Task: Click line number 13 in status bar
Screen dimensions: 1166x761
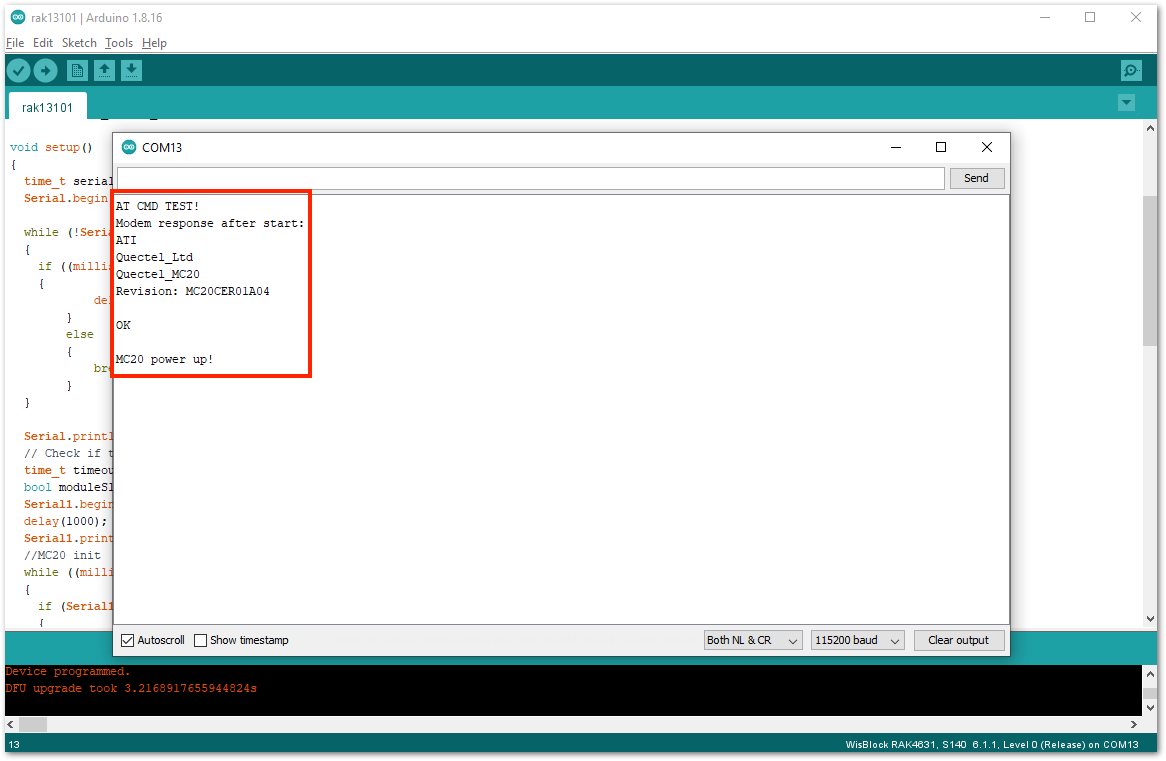Action: pos(14,745)
